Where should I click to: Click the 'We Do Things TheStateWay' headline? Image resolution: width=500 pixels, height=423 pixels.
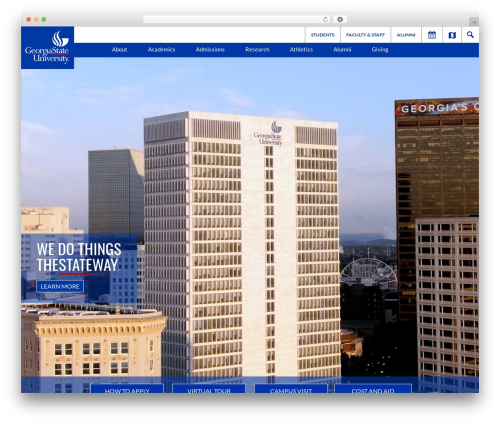(x=79, y=257)
